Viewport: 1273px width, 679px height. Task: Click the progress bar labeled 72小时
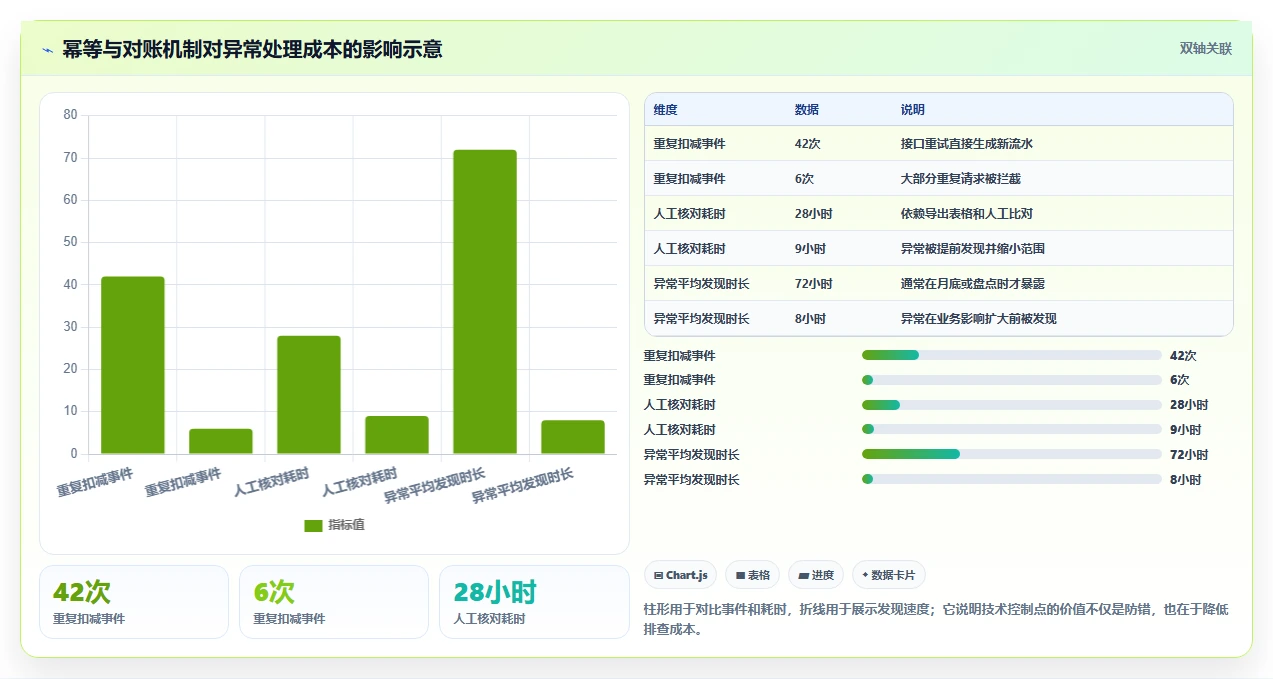[x=1012, y=455]
